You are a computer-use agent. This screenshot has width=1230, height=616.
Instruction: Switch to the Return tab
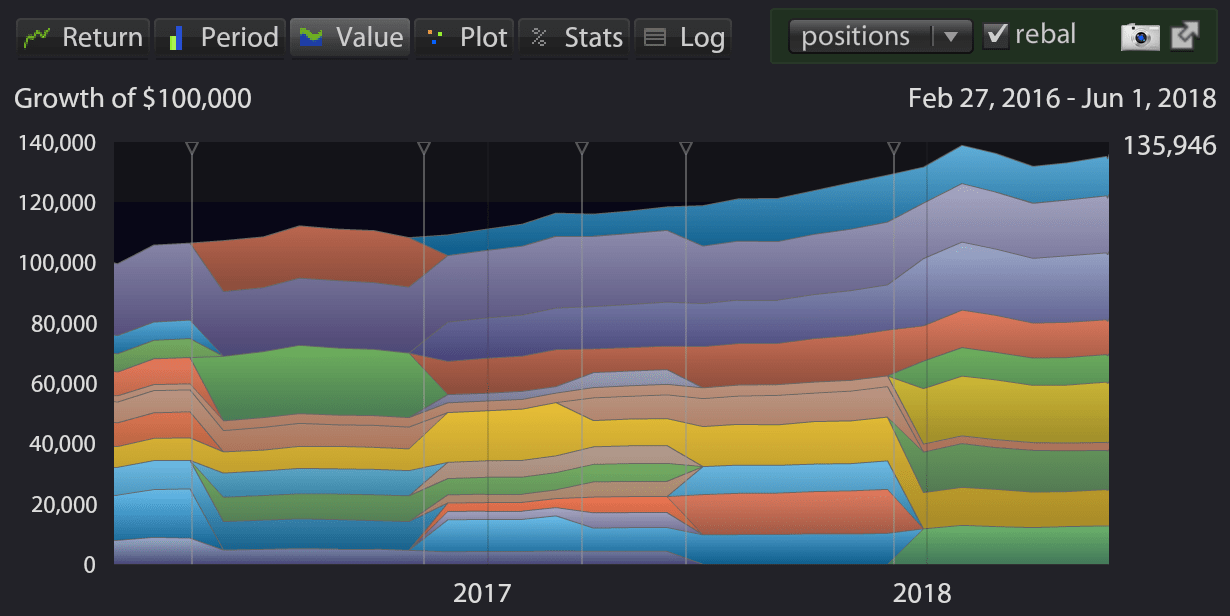coord(82,36)
